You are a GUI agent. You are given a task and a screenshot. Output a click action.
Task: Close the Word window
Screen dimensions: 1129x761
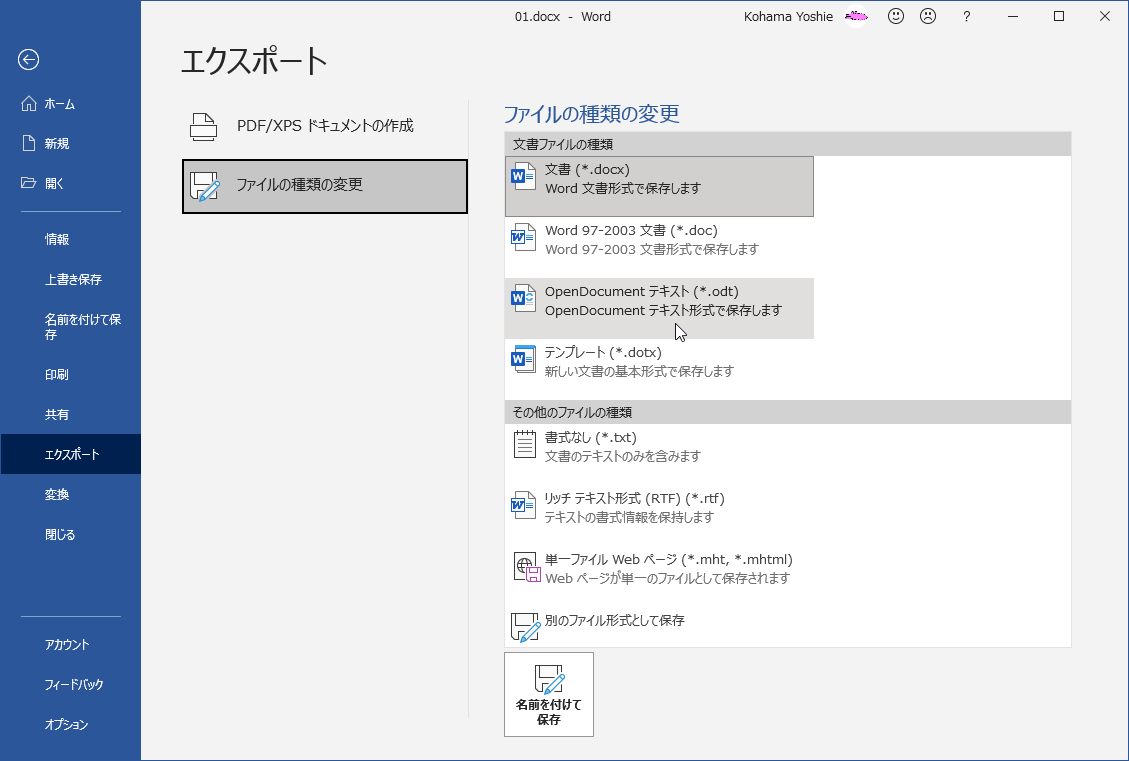click(1105, 16)
